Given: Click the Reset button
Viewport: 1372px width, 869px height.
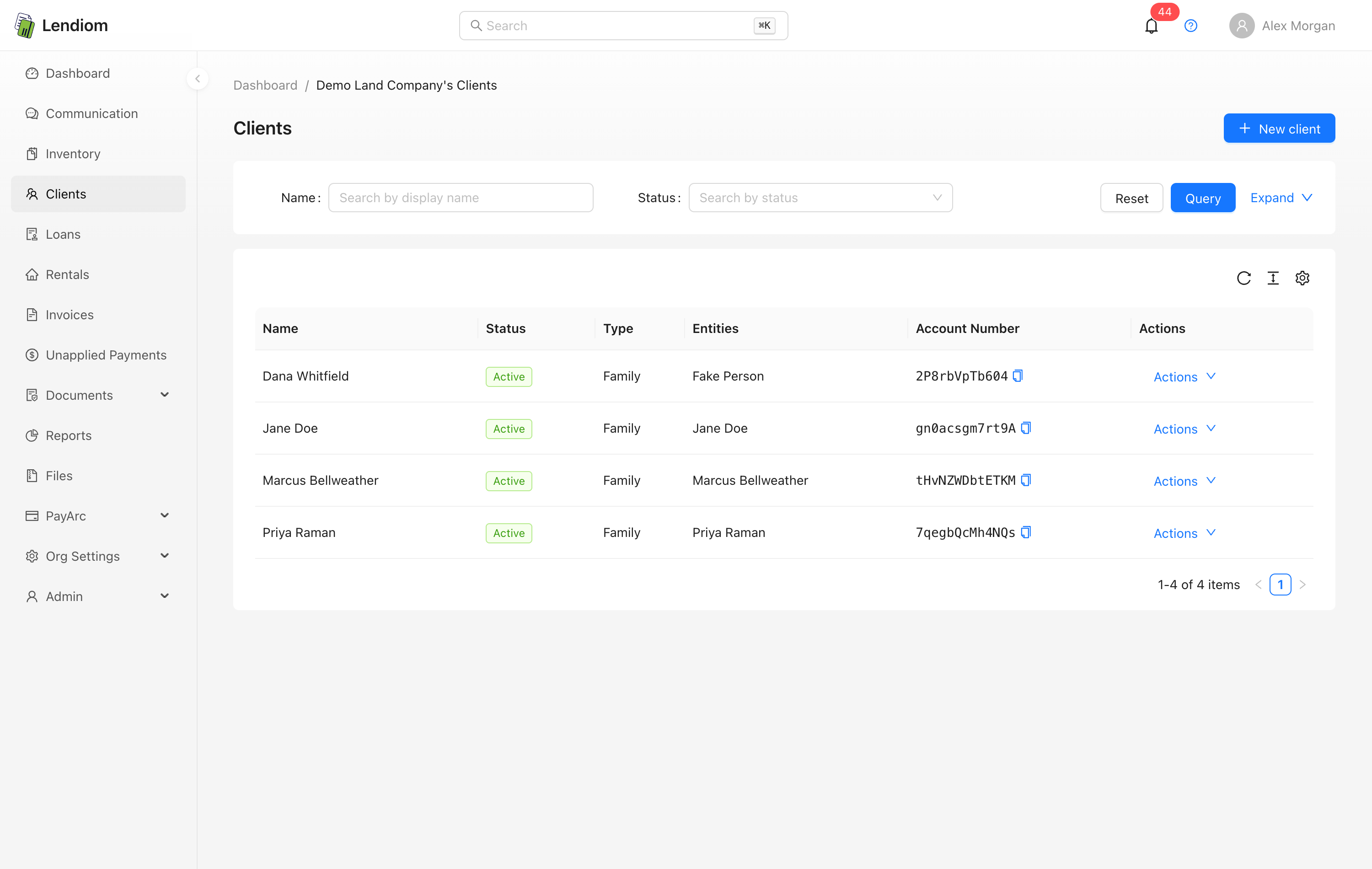Looking at the screenshot, I should (x=1131, y=198).
